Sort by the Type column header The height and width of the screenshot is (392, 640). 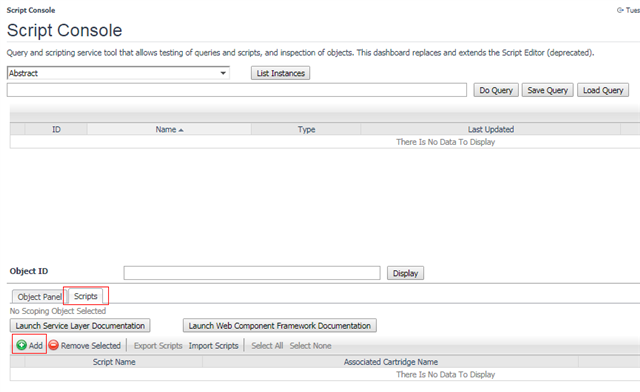click(x=306, y=129)
